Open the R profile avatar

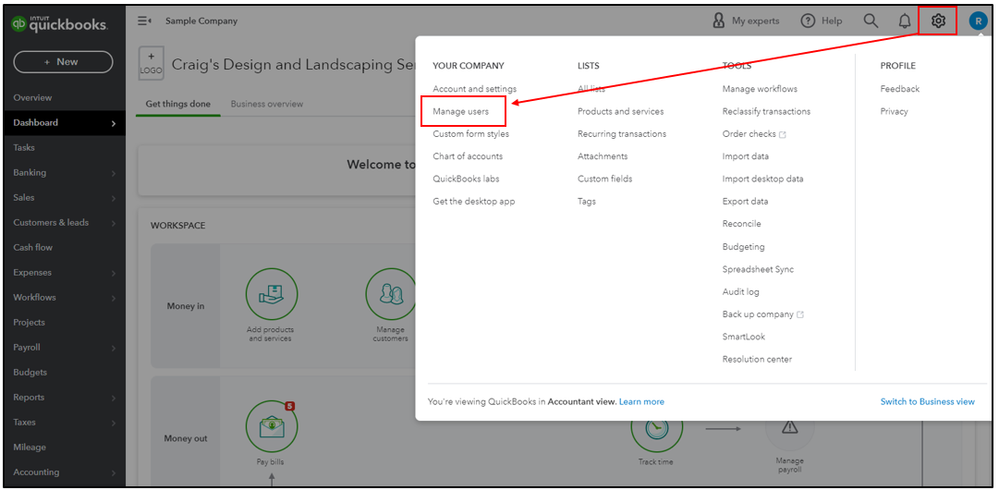(978, 21)
